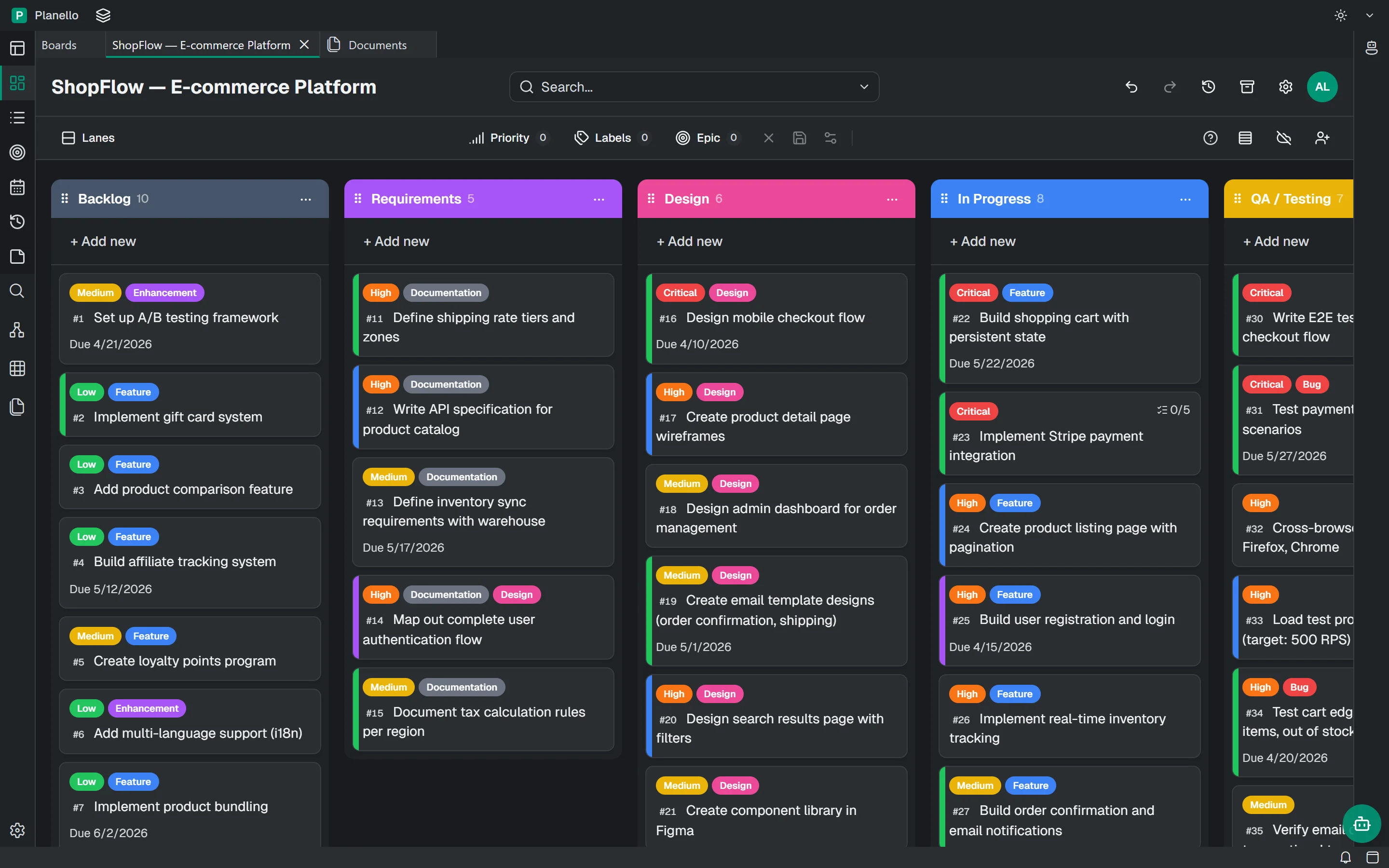The height and width of the screenshot is (868, 1389).
Task: Click the AL user avatar
Action: pos(1322,87)
